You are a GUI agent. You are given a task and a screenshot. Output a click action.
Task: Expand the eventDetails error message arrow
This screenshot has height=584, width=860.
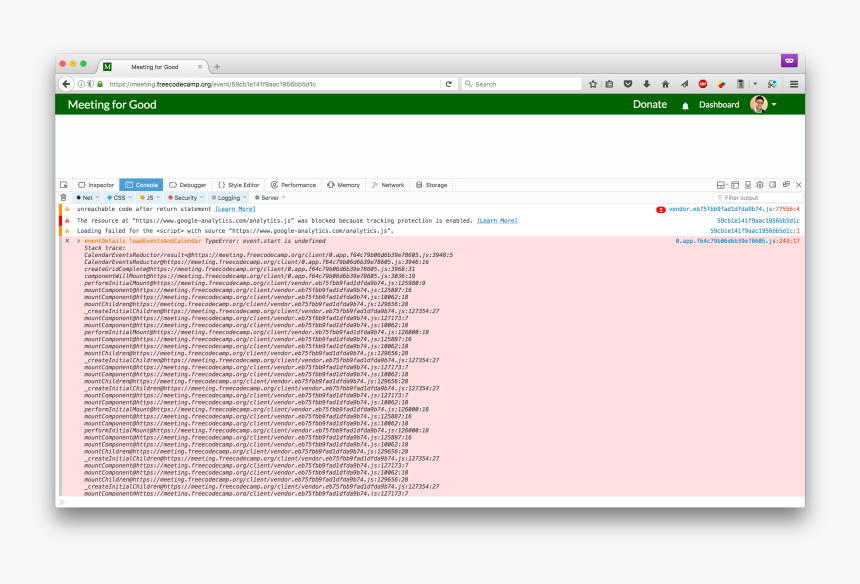[x=79, y=241]
